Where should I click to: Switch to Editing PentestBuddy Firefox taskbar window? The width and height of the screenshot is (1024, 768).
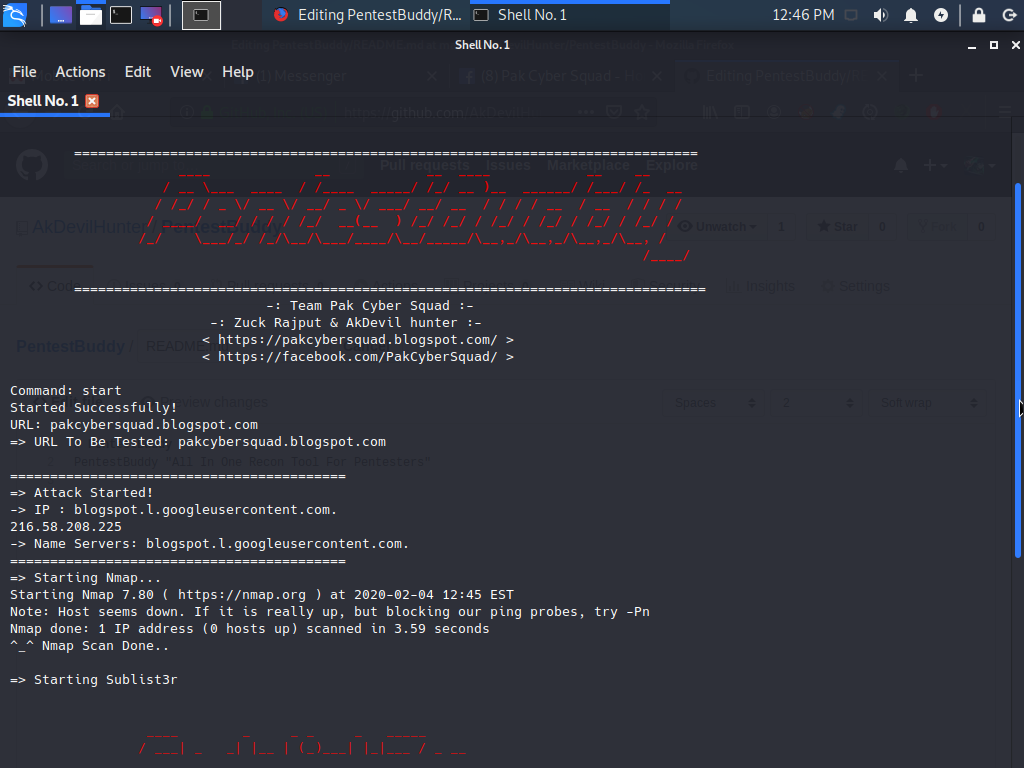pos(368,14)
